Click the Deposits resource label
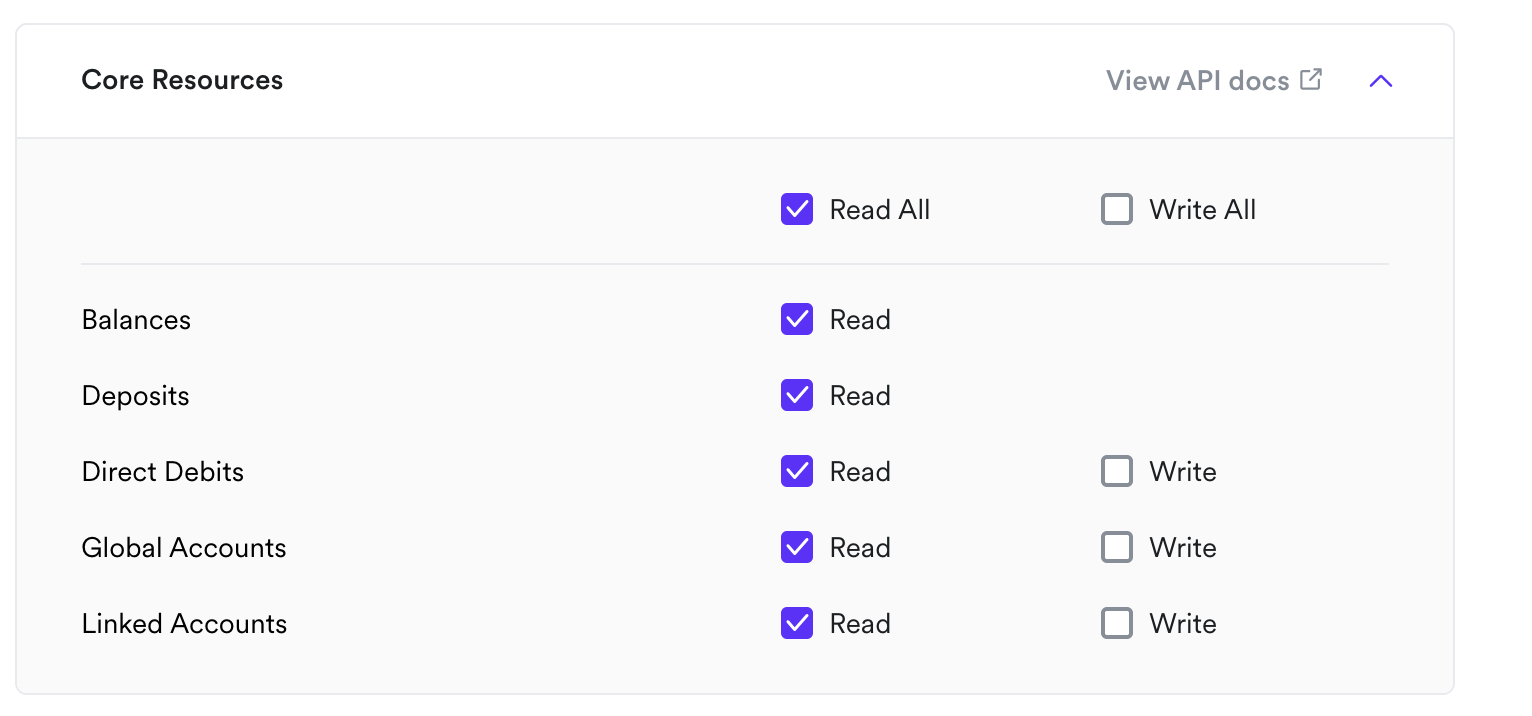The width and height of the screenshot is (1532, 716). pos(135,396)
